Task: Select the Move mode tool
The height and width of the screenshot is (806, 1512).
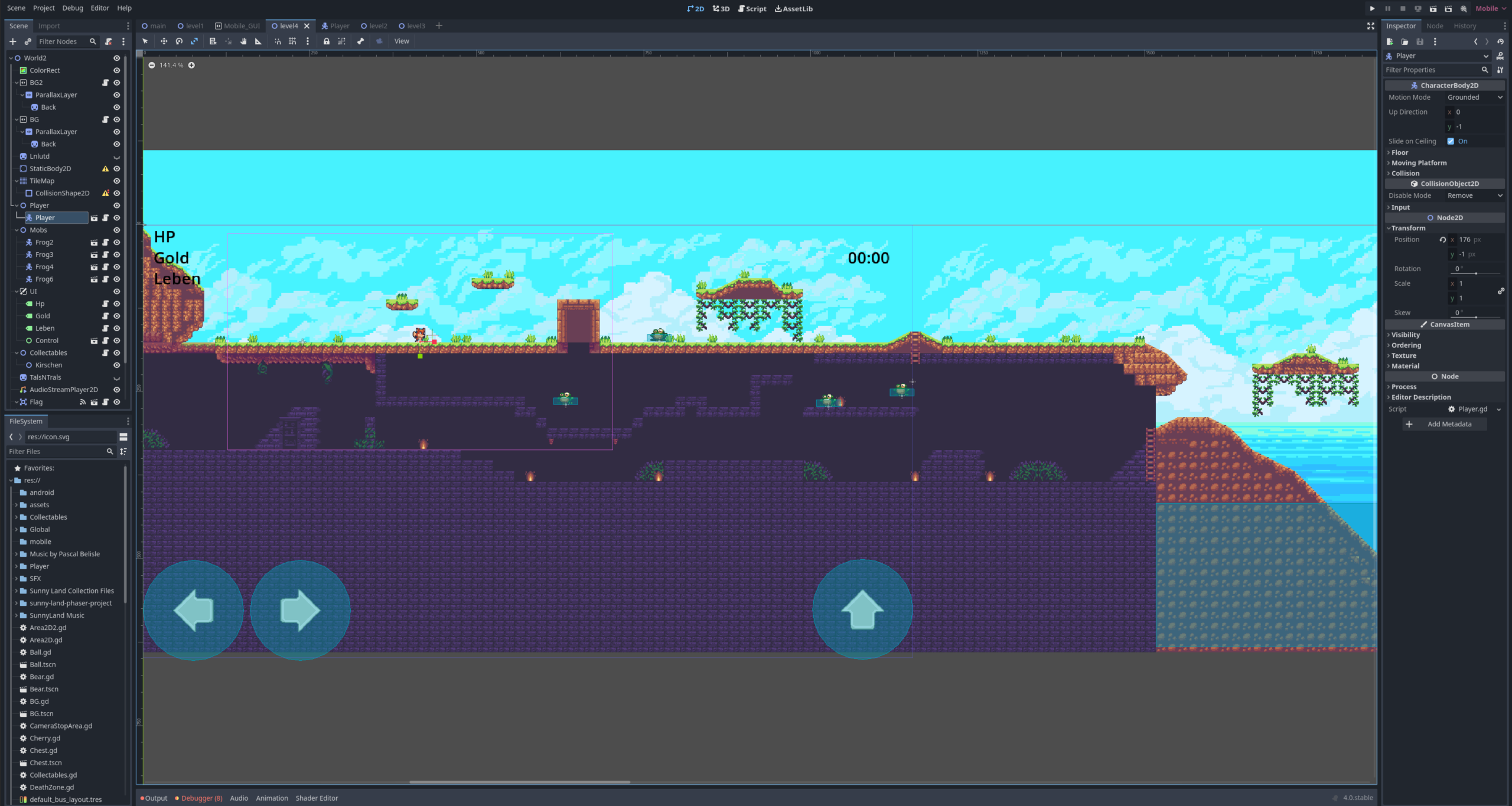Action: pyautogui.click(x=164, y=41)
